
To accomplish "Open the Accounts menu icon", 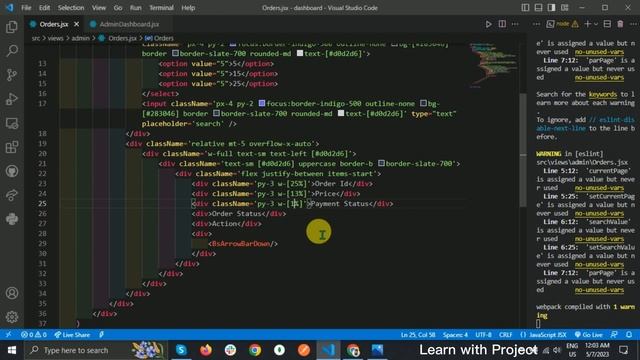I will click(12, 293).
